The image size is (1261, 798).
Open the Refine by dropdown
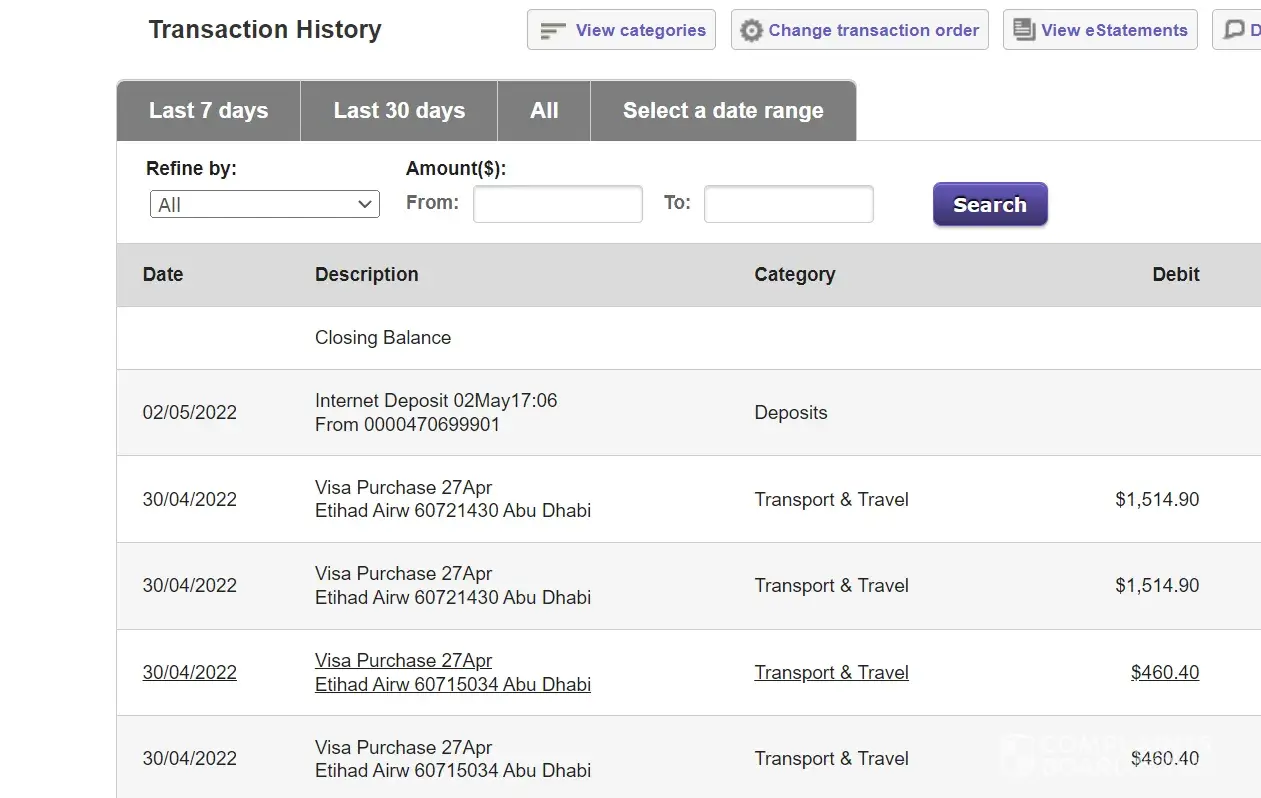(x=264, y=204)
